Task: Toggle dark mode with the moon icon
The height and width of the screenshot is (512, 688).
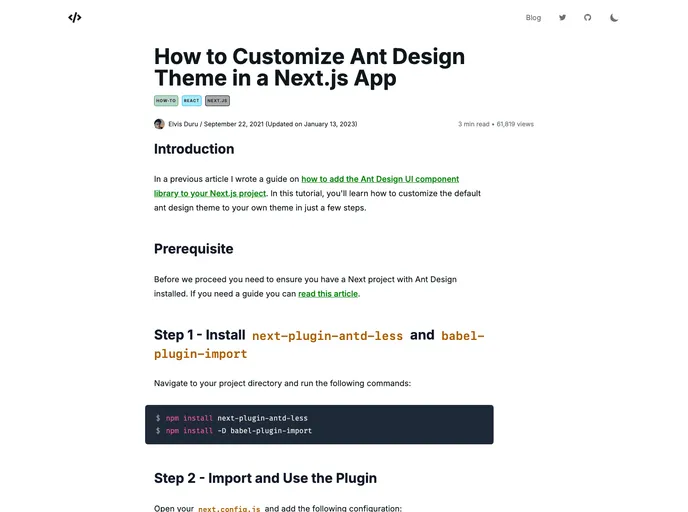Action: coord(614,17)
